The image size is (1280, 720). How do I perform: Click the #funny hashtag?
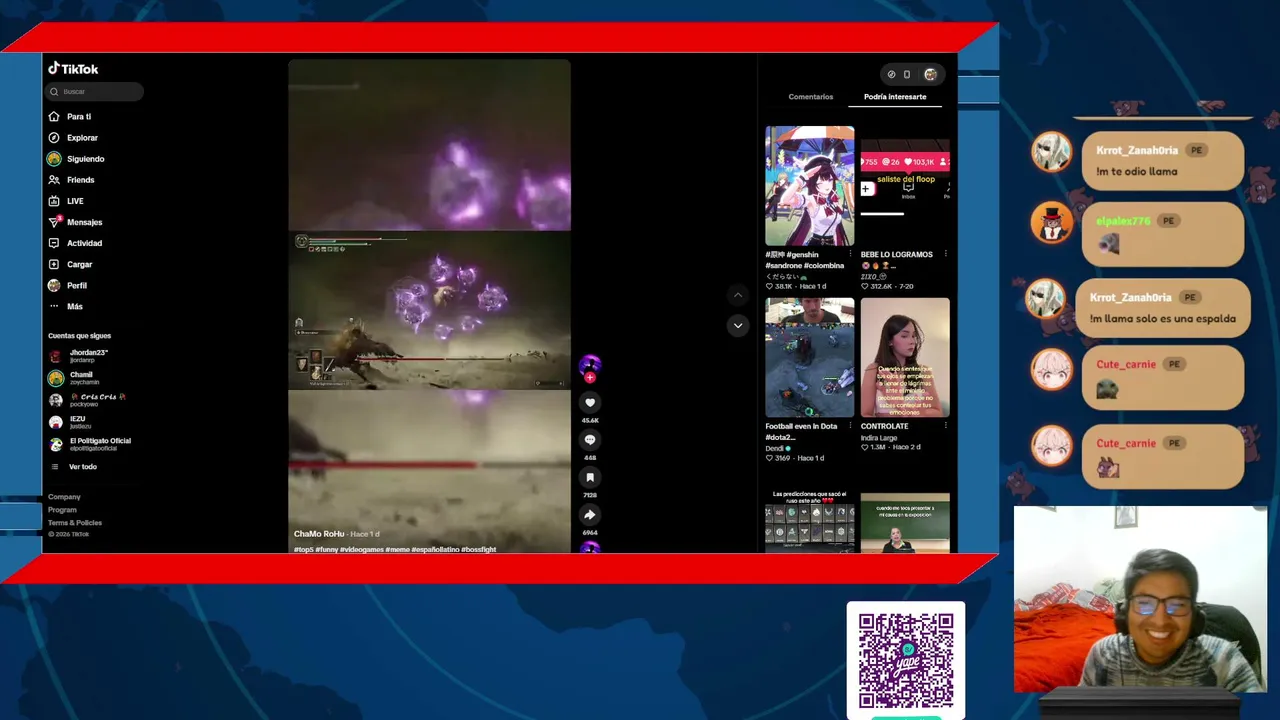point(326,549)
